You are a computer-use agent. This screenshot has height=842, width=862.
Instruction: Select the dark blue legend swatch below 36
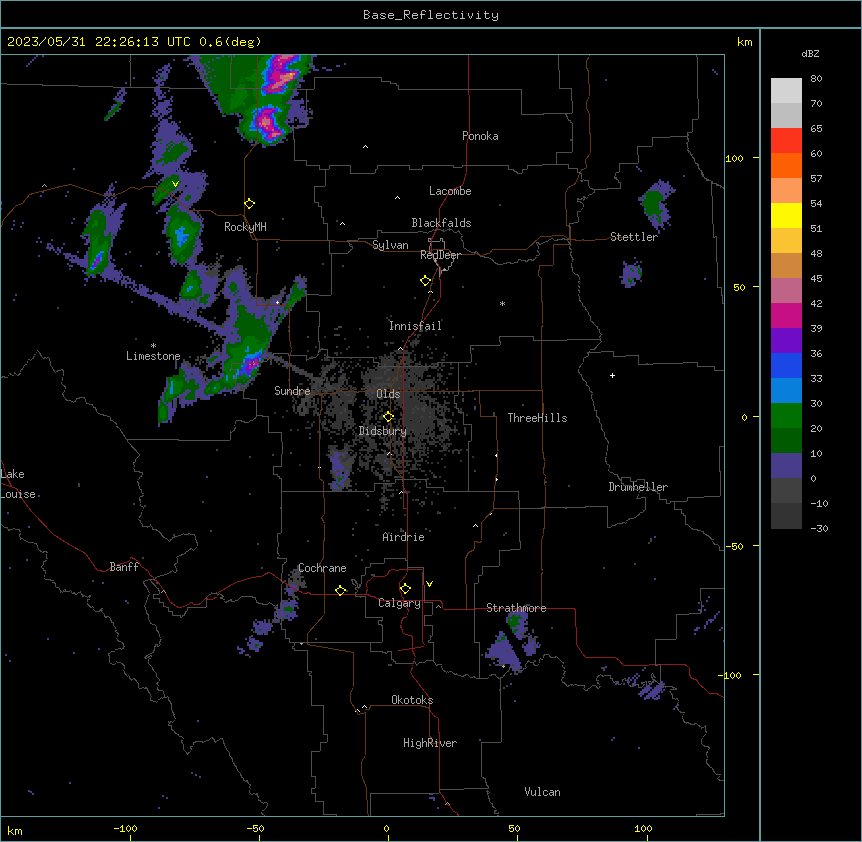786,365
